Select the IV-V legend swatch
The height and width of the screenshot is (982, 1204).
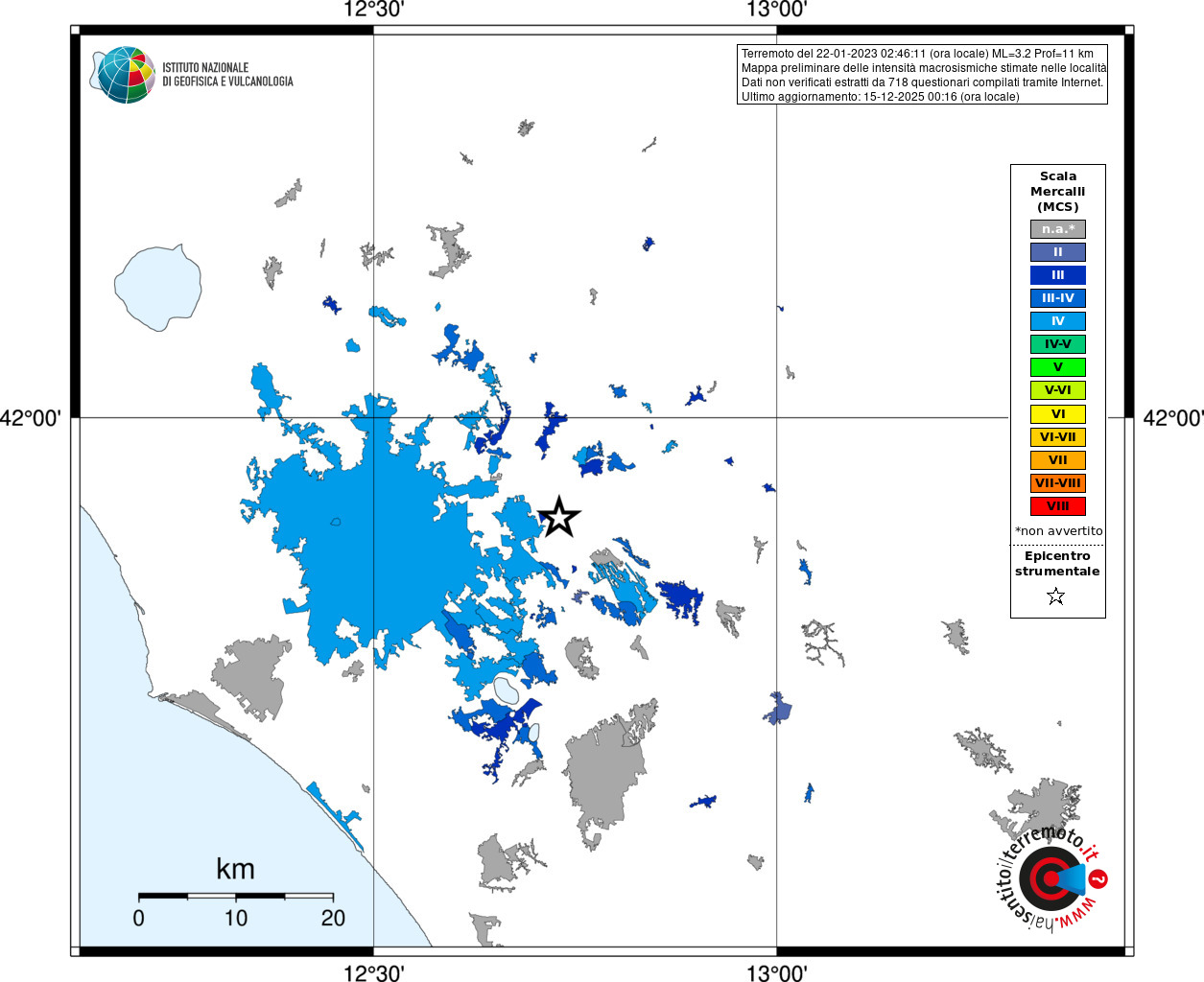(x=1058, y=344)
